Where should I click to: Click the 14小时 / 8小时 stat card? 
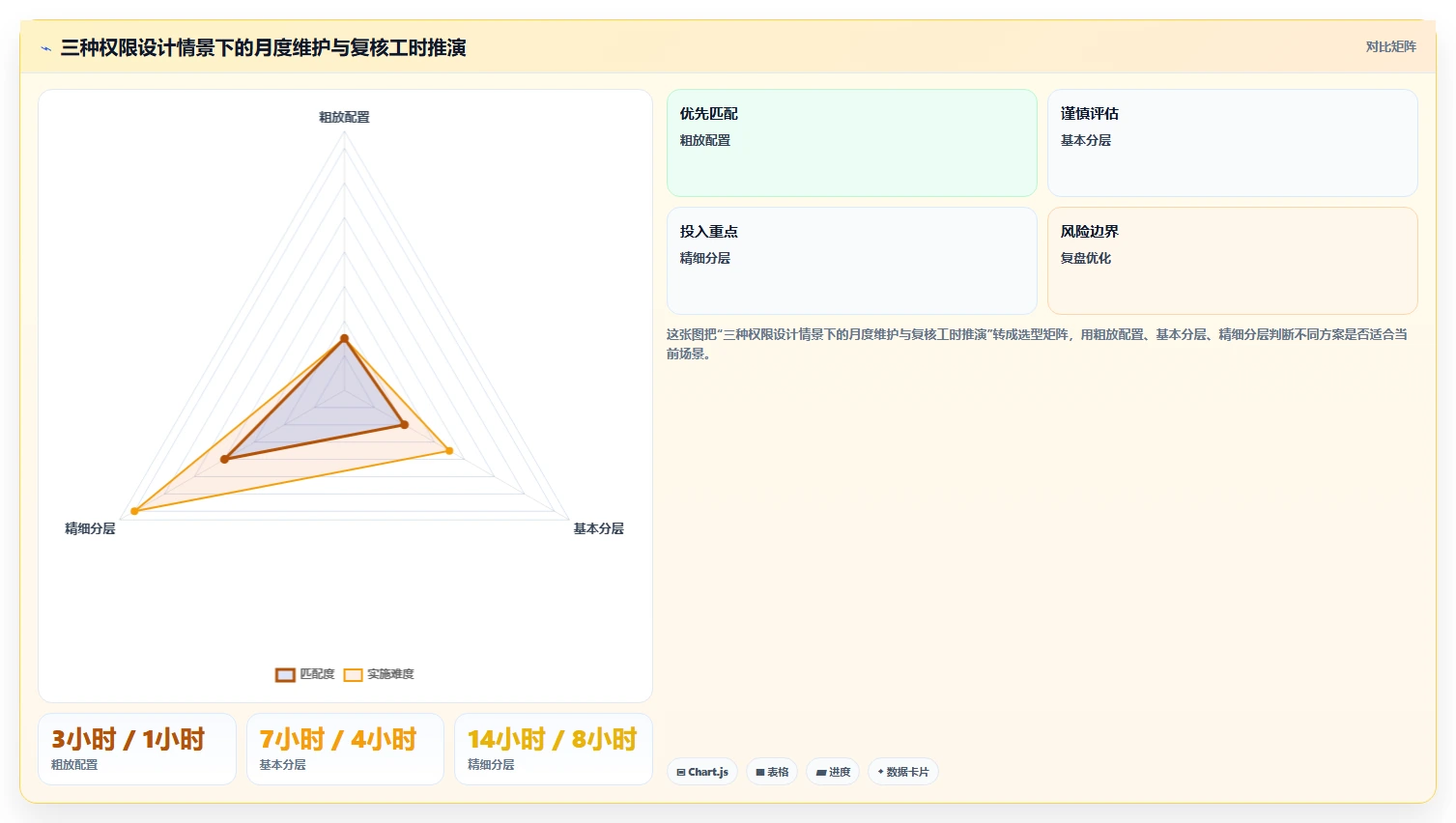point(554,750)
